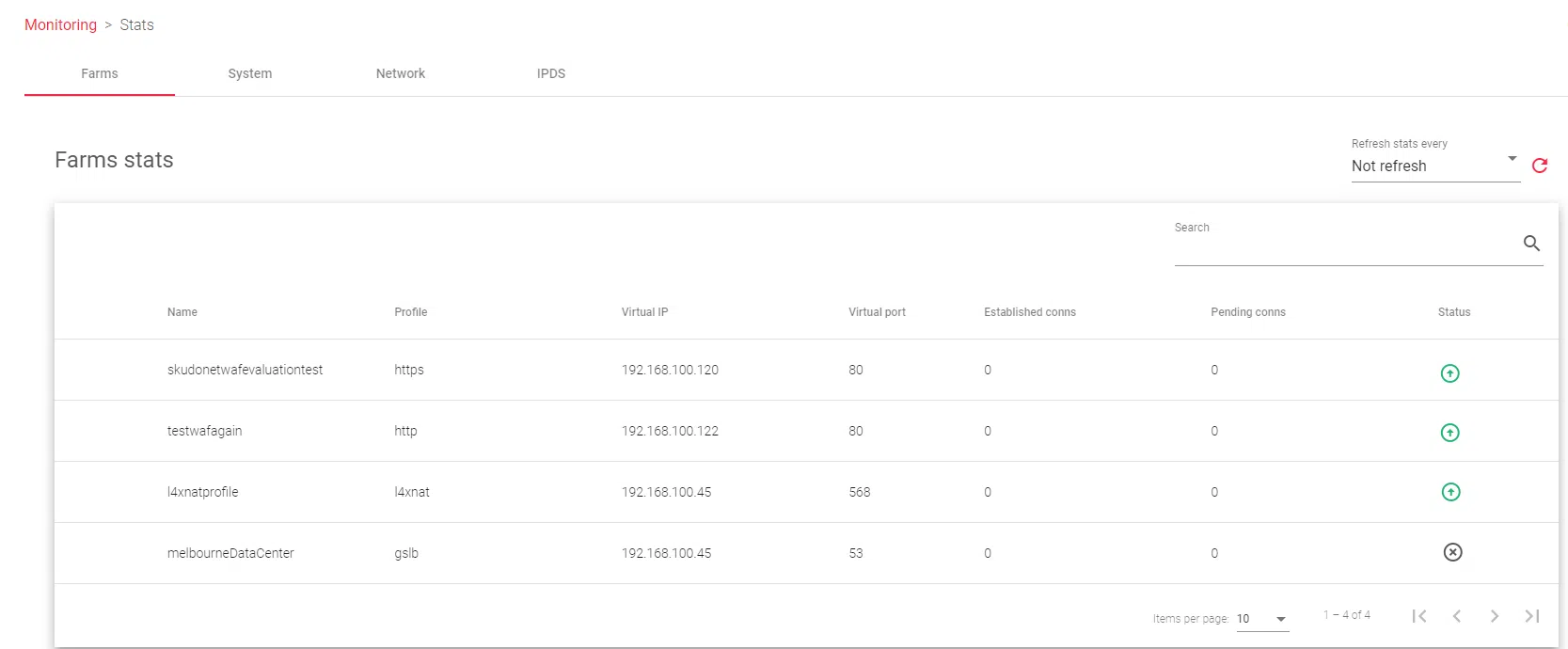The width and height of the screenshot is (1568, 649).
Task: Open the Refresh stats every dropdown
Action: 1434,166
